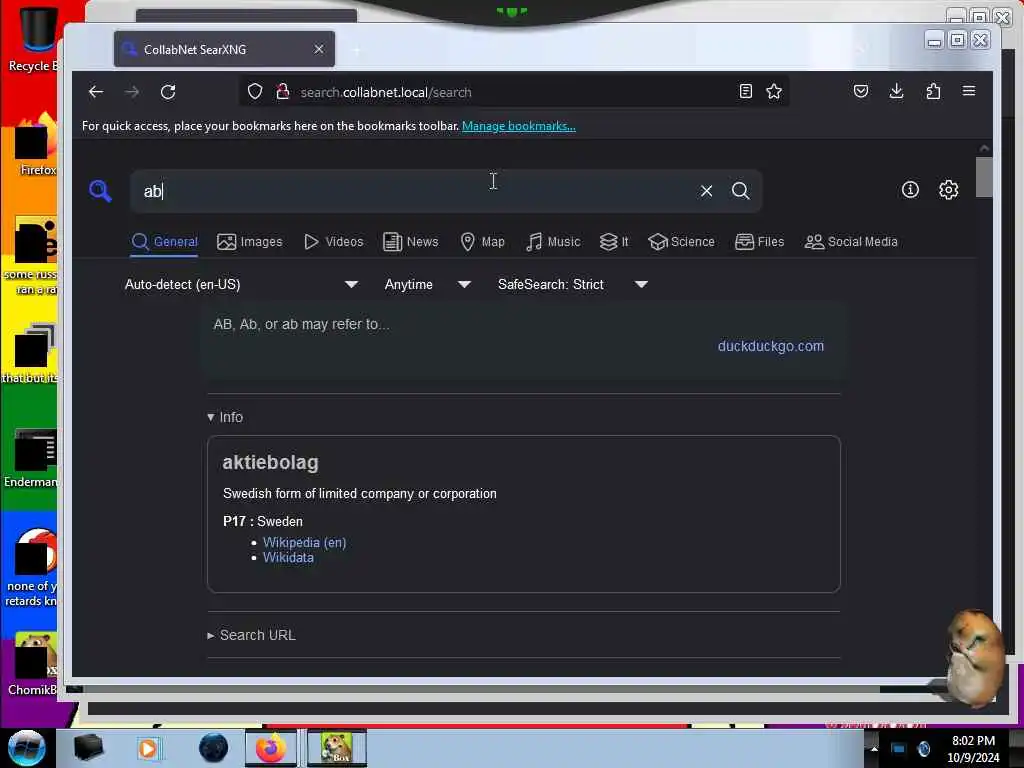Screen dimensions: 1024x768
Task: Show hidden system tray icons
Action: tap(874, 749)
